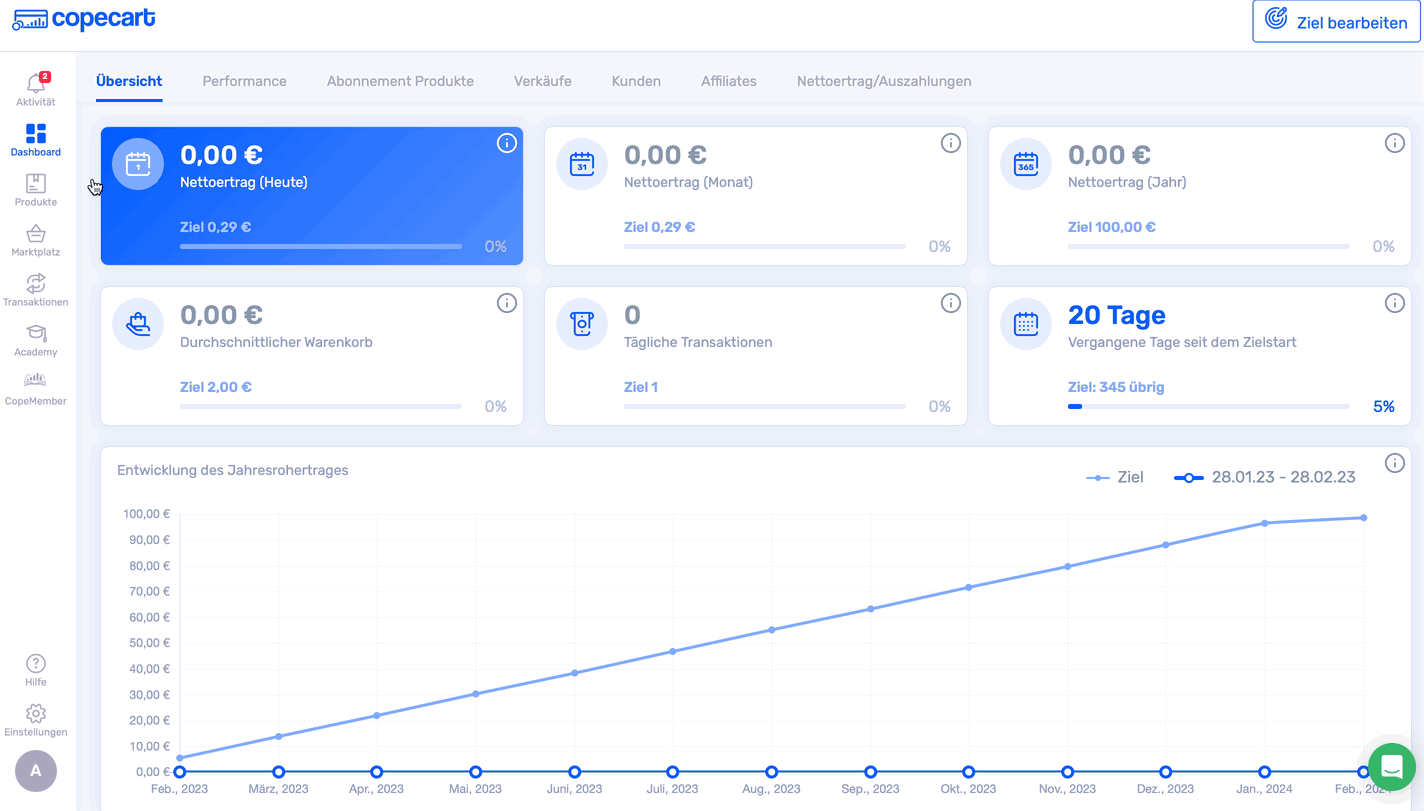Show info for Vergangene Tage card
This screenshot has height=811, width=1424.
1394,303
